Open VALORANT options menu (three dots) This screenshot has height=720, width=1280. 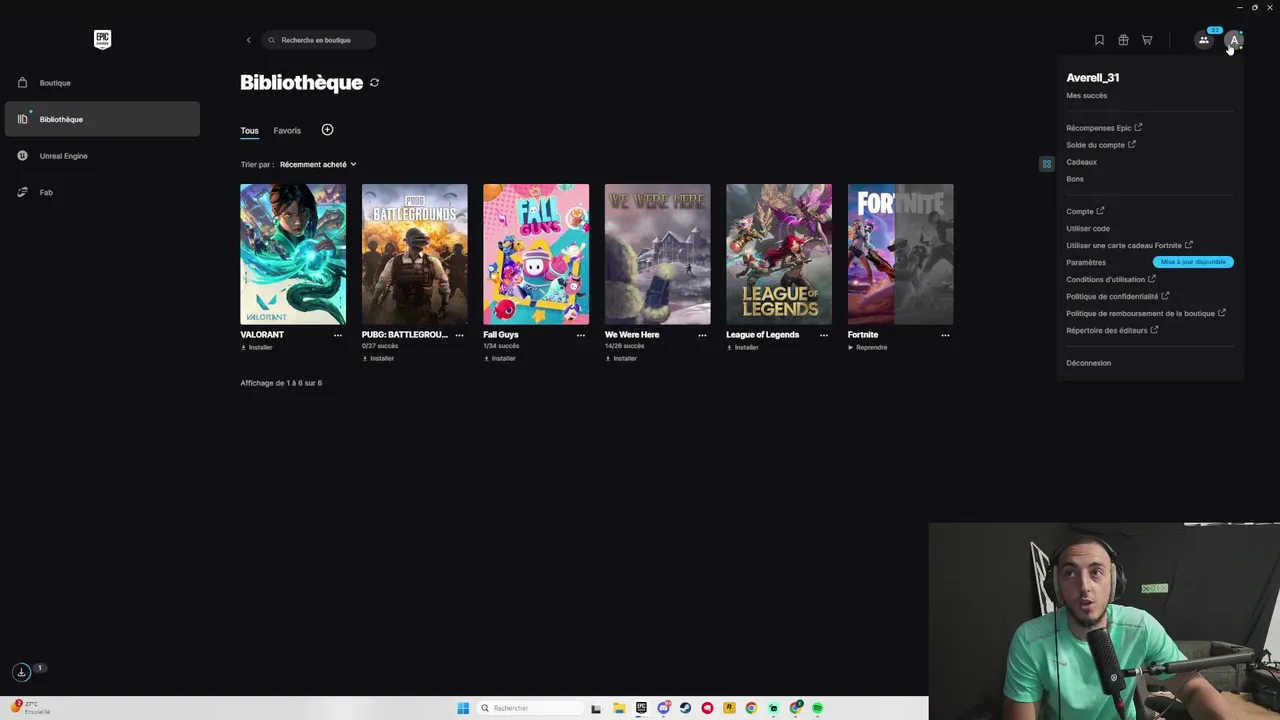(338, 335)
